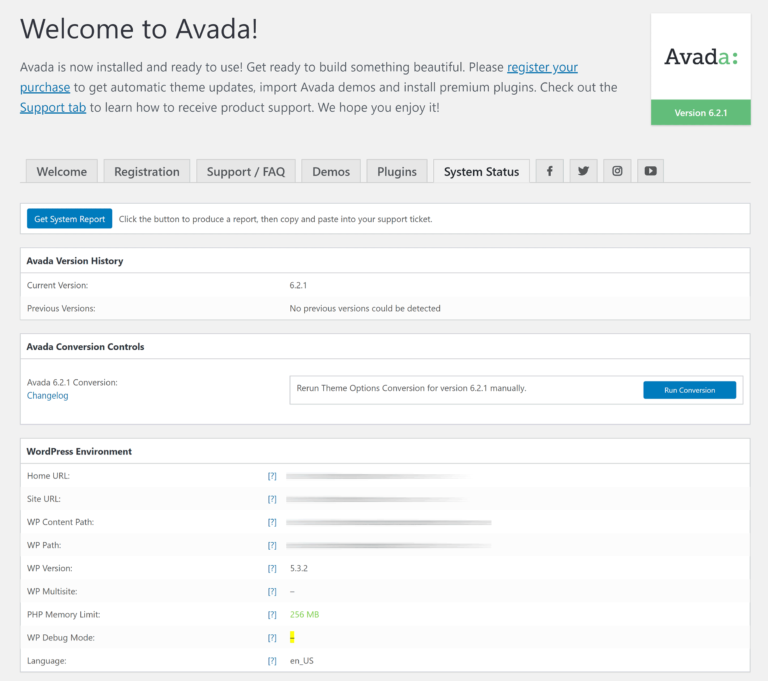
Task: Click the 'Click the button to produce a report' text
Action: point(276,219)
